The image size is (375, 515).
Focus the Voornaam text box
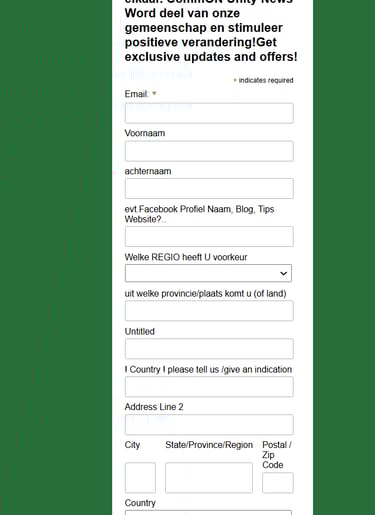209,151
